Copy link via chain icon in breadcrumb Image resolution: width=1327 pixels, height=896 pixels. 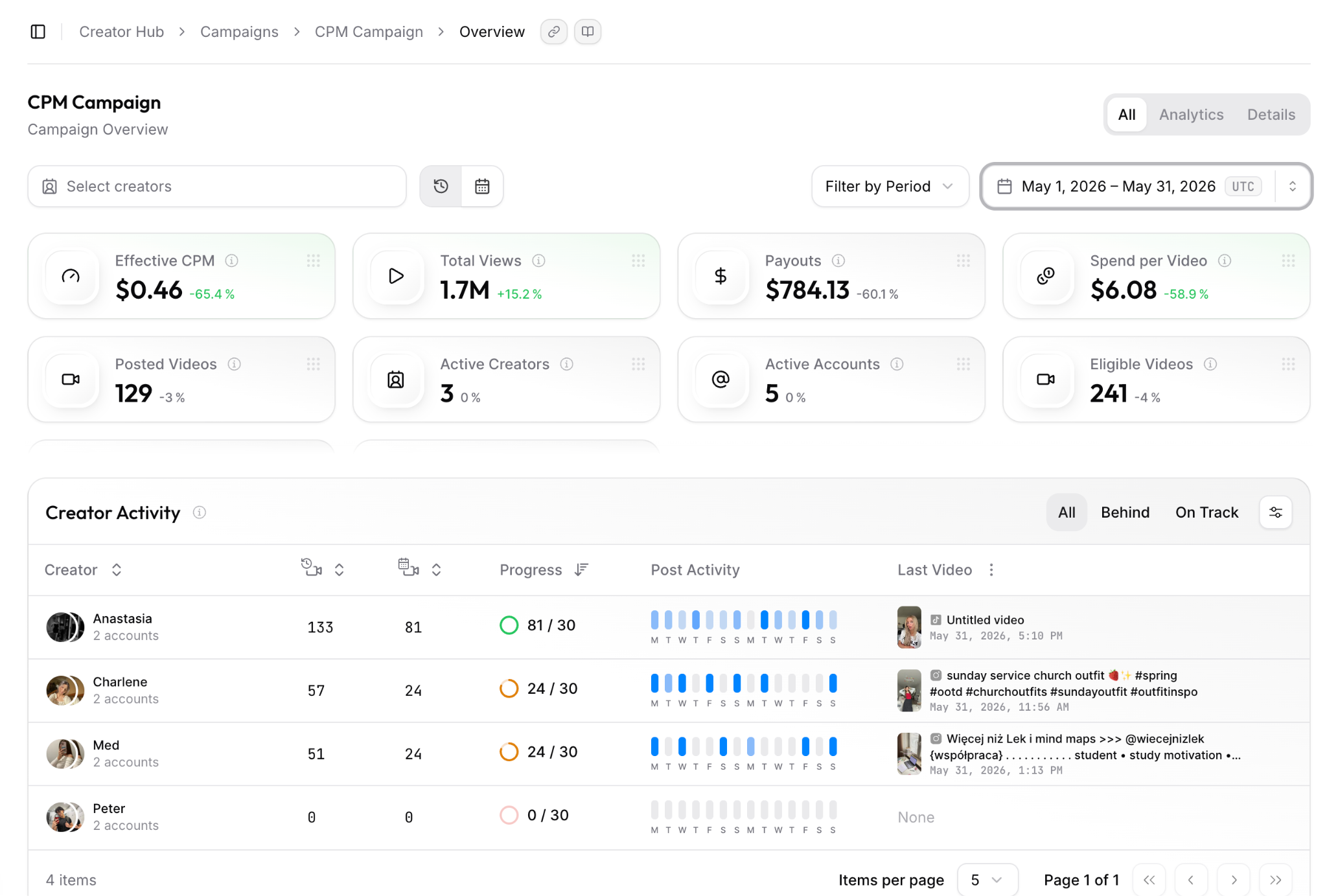554,32
